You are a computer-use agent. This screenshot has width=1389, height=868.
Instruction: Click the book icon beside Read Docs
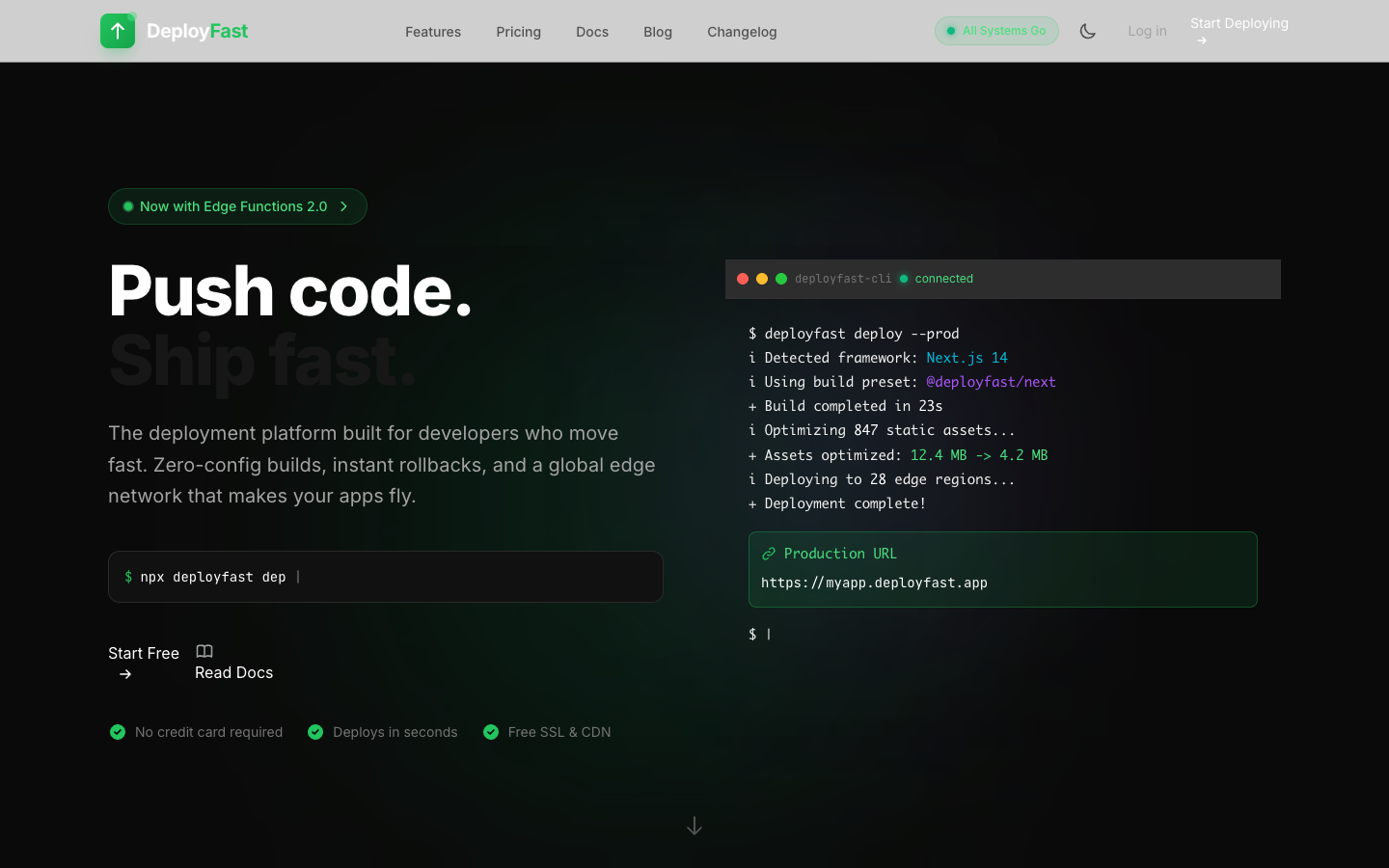204,651
